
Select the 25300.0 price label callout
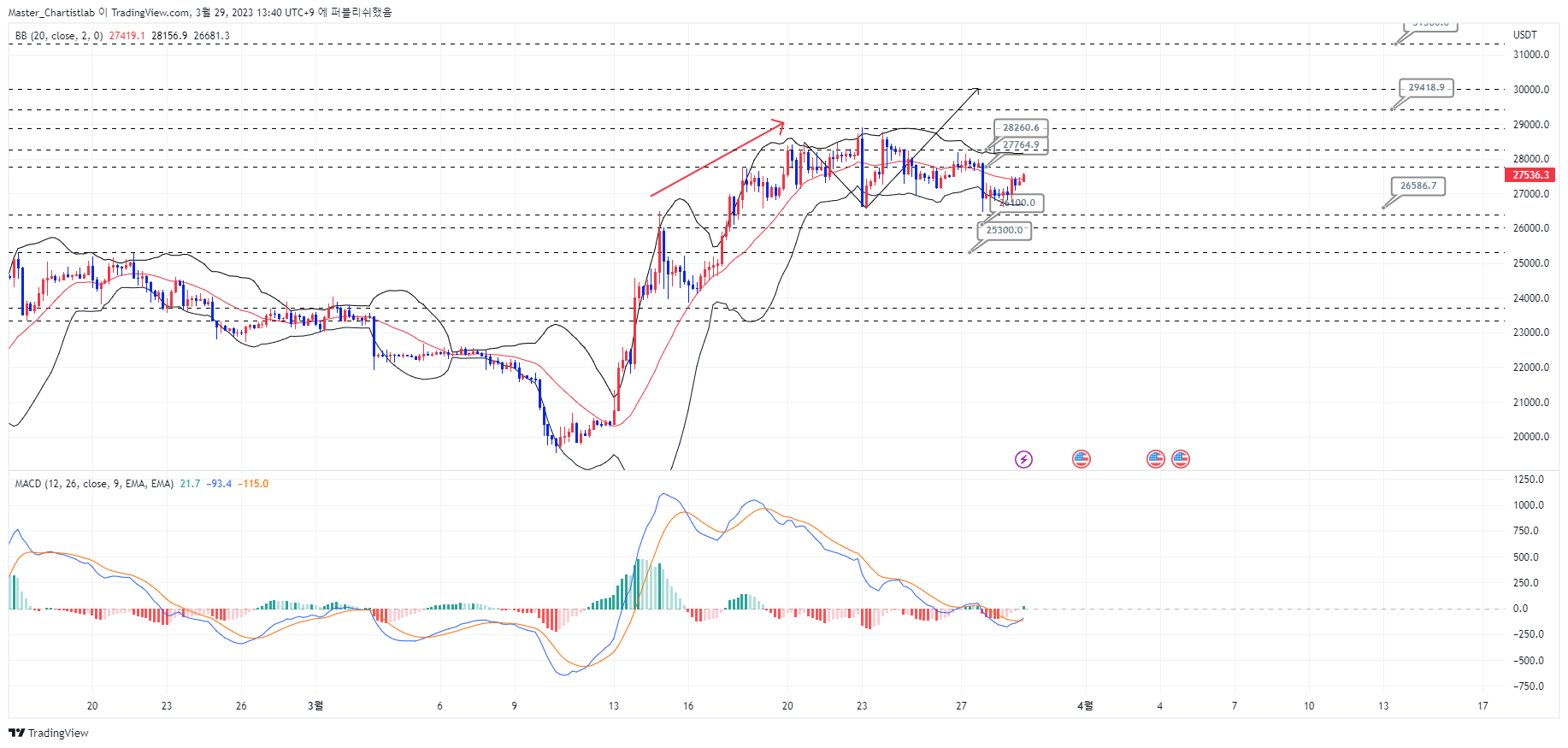[1004, 230]
